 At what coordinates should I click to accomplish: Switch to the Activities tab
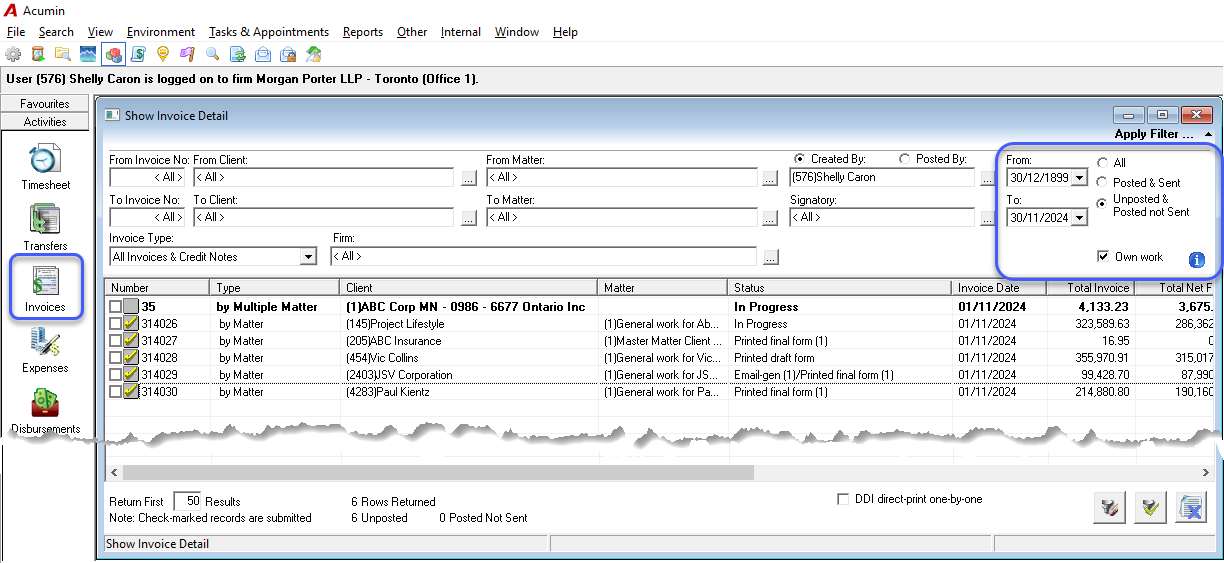tap(45, 122)
